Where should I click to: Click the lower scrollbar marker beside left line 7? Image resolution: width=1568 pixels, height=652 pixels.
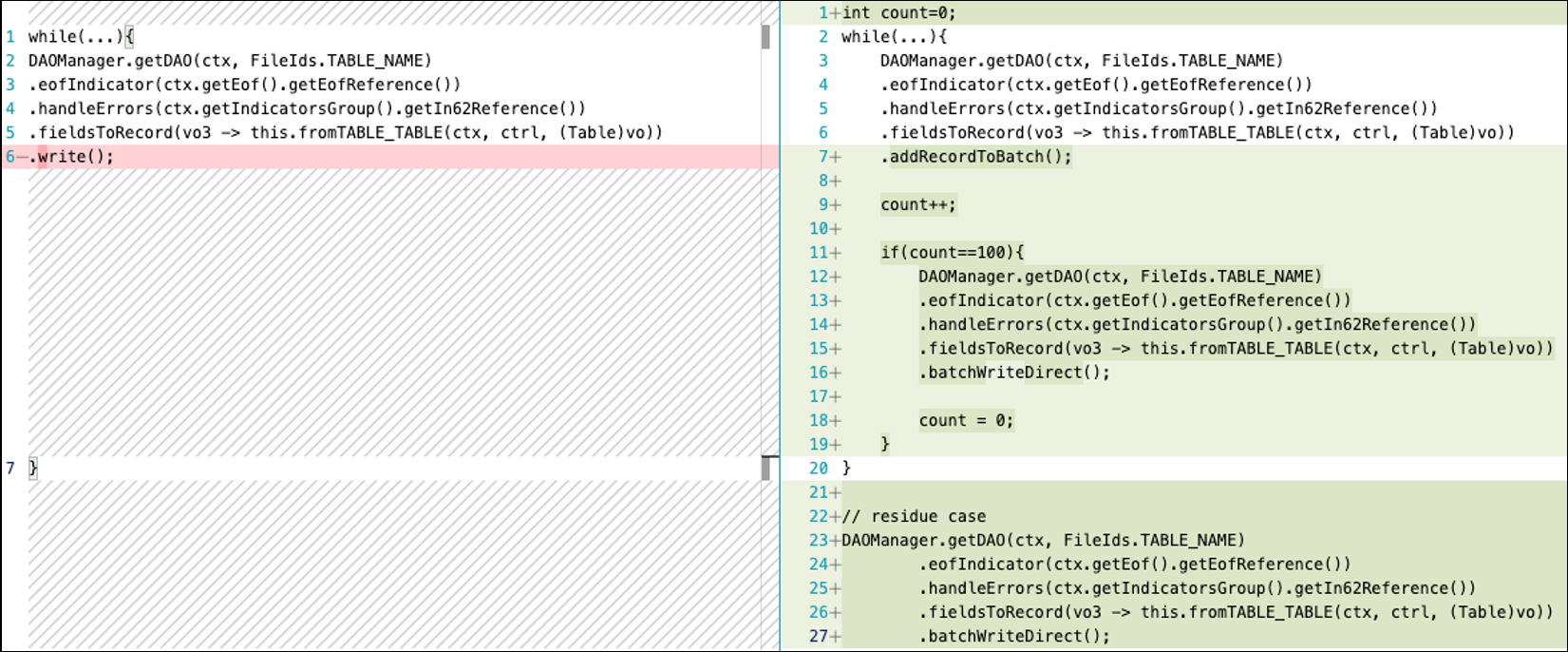765,468
